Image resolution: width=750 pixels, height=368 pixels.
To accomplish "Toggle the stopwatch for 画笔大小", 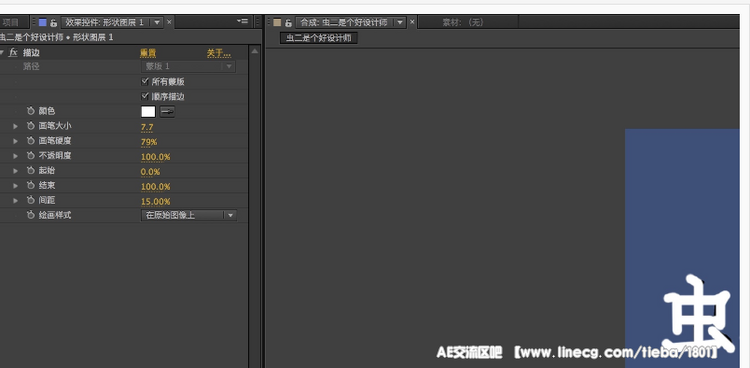I will tap(31, 126).
